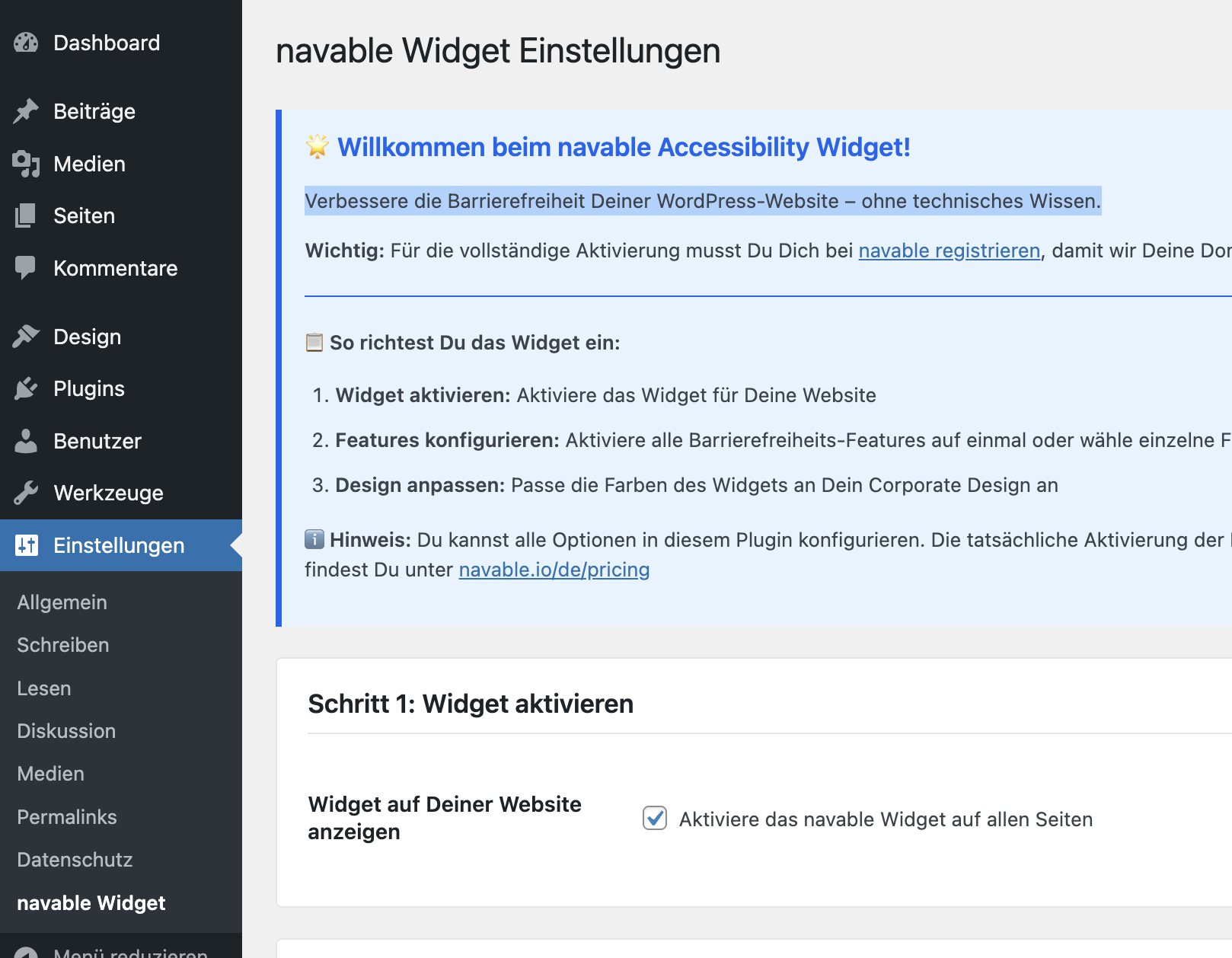
Task: Open Werkzeuge via the wrench icon
Action: pos(25,493)
